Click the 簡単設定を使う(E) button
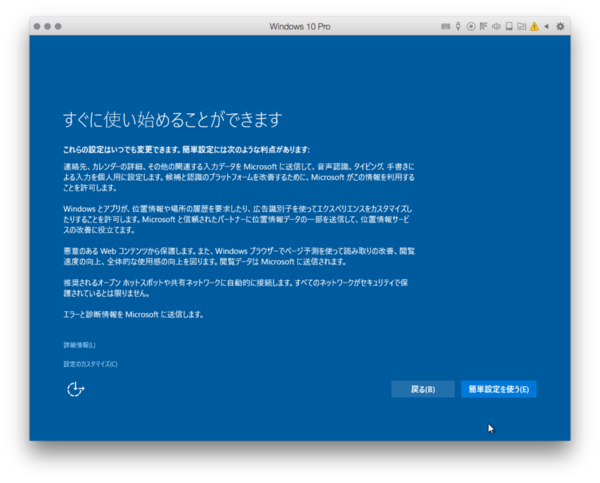This screenshot has height=483, width=600. 499,389
